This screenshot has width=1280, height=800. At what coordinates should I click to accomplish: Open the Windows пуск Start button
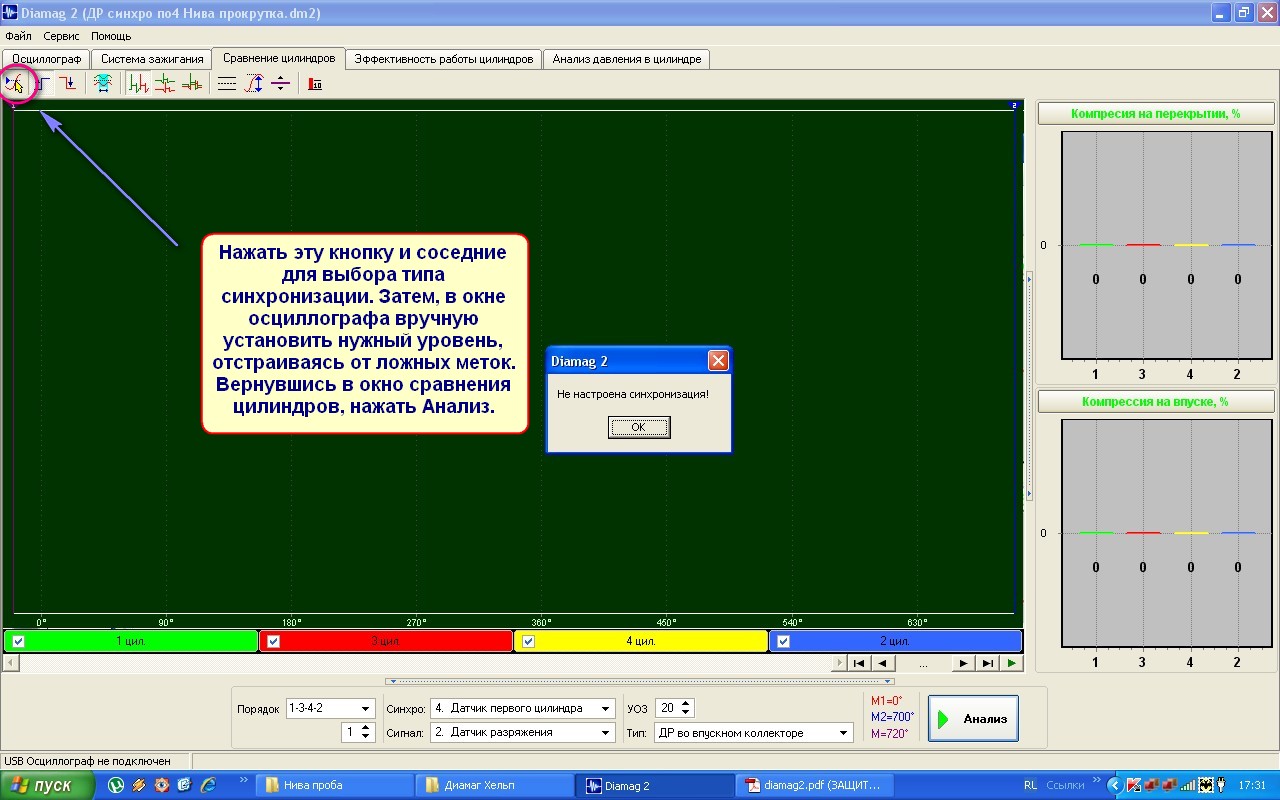click(x=48, y=785)
